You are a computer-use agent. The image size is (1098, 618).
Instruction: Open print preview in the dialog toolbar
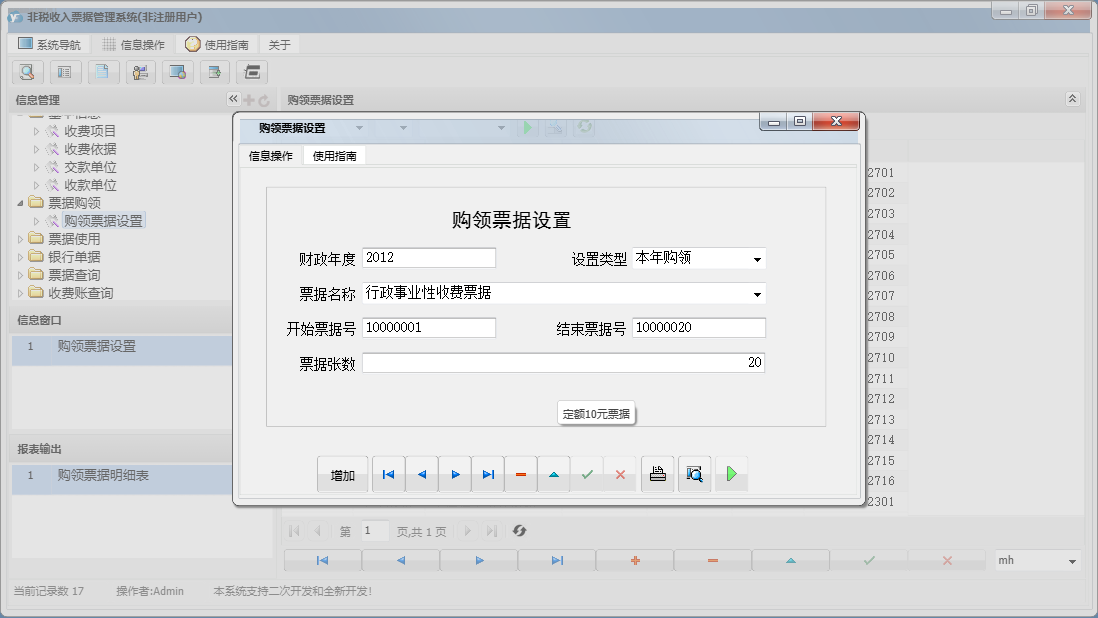click(694, 474)
